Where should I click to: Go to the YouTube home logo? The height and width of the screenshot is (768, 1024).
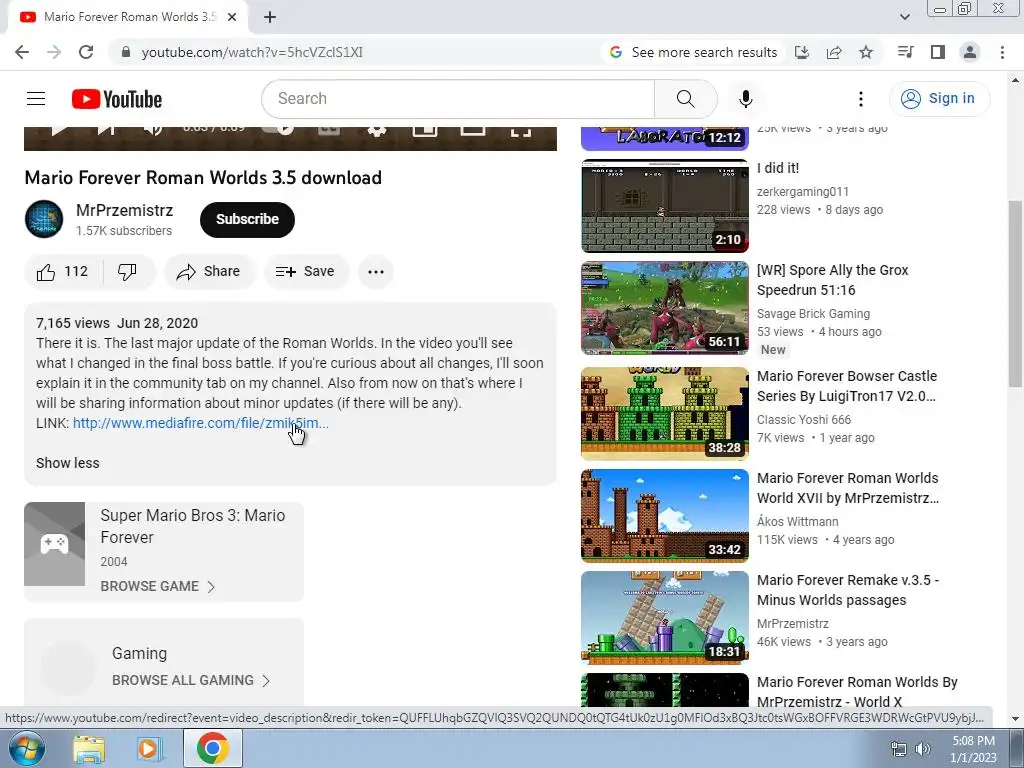117,99
